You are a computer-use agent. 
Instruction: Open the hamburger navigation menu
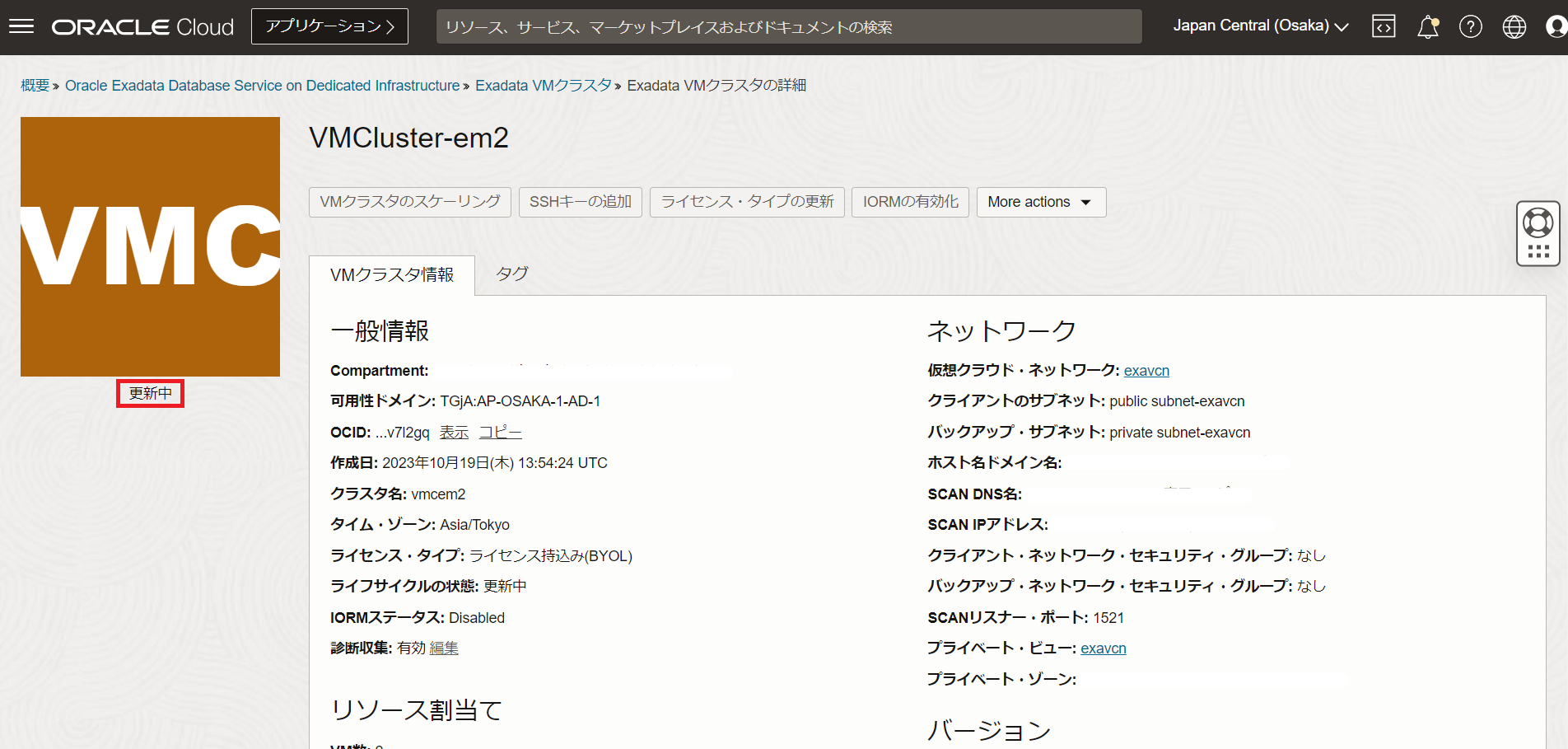click(21, 26)
